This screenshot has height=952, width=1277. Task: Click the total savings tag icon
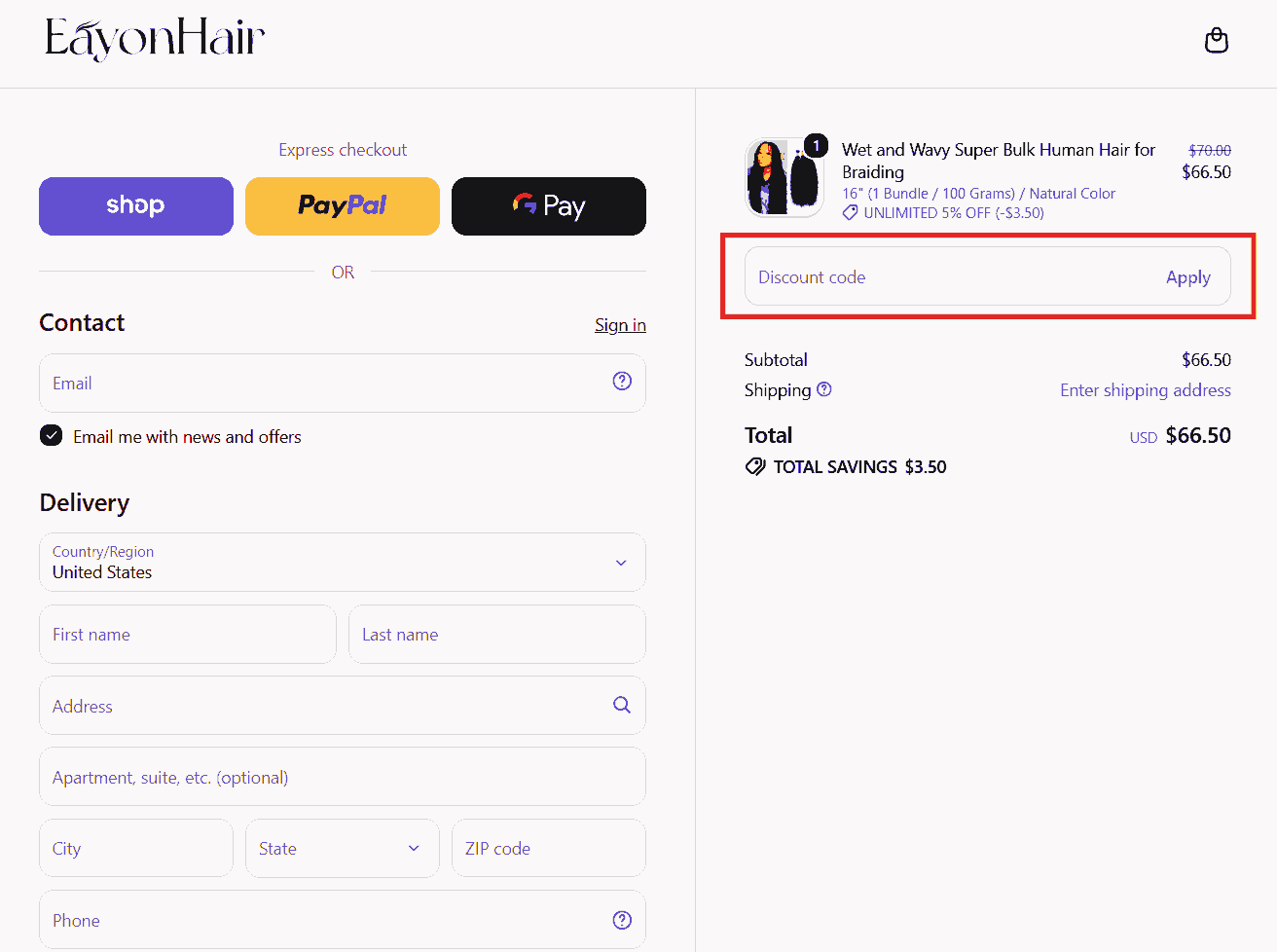pyautogui.click(x=755, y=467)
